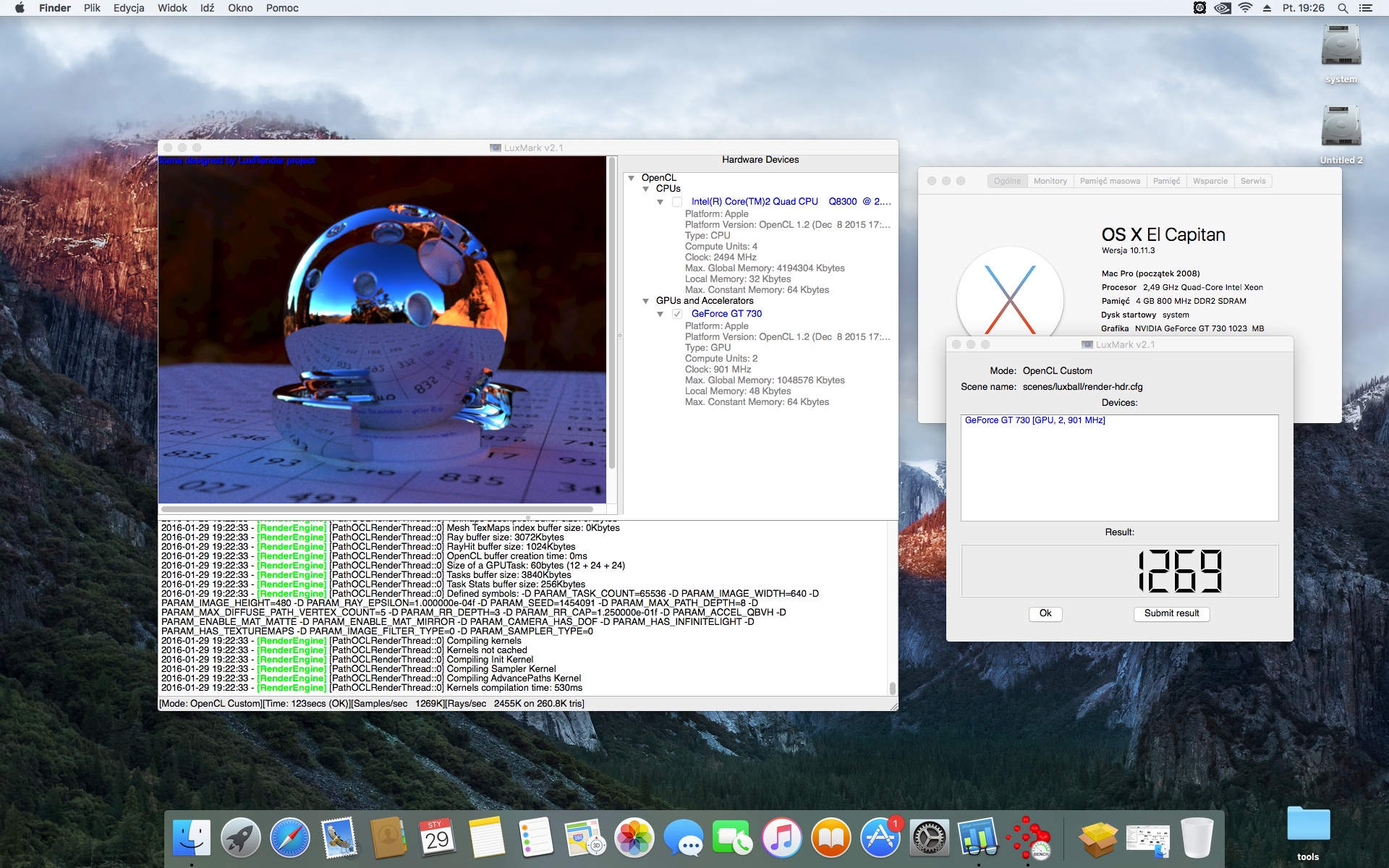Collapse the OpenCL tree node
This screenshot has width=1389, height=868.
point(632,178)
